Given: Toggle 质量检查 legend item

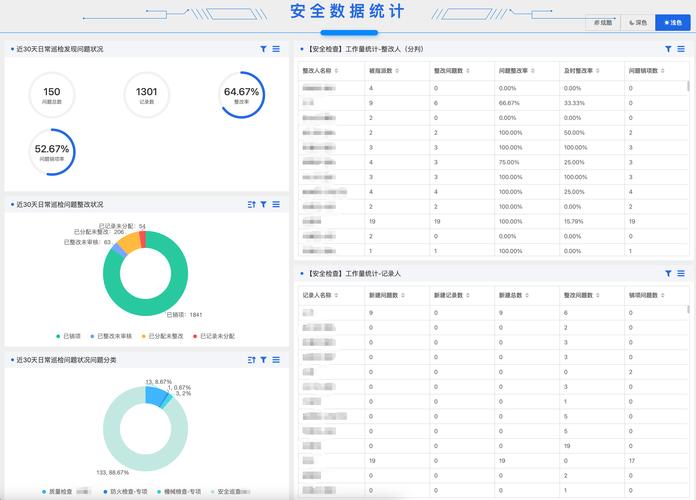Looking at the screenshot, I should click(x=67, y=492).
